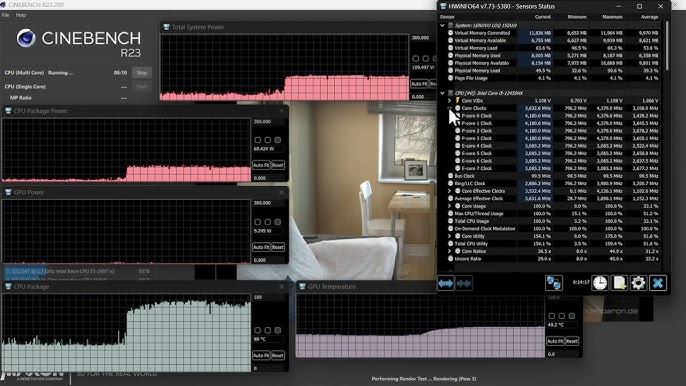
Task: Click Auto Fit in CPU Package temperature graph
Action: tap(261, 355)
